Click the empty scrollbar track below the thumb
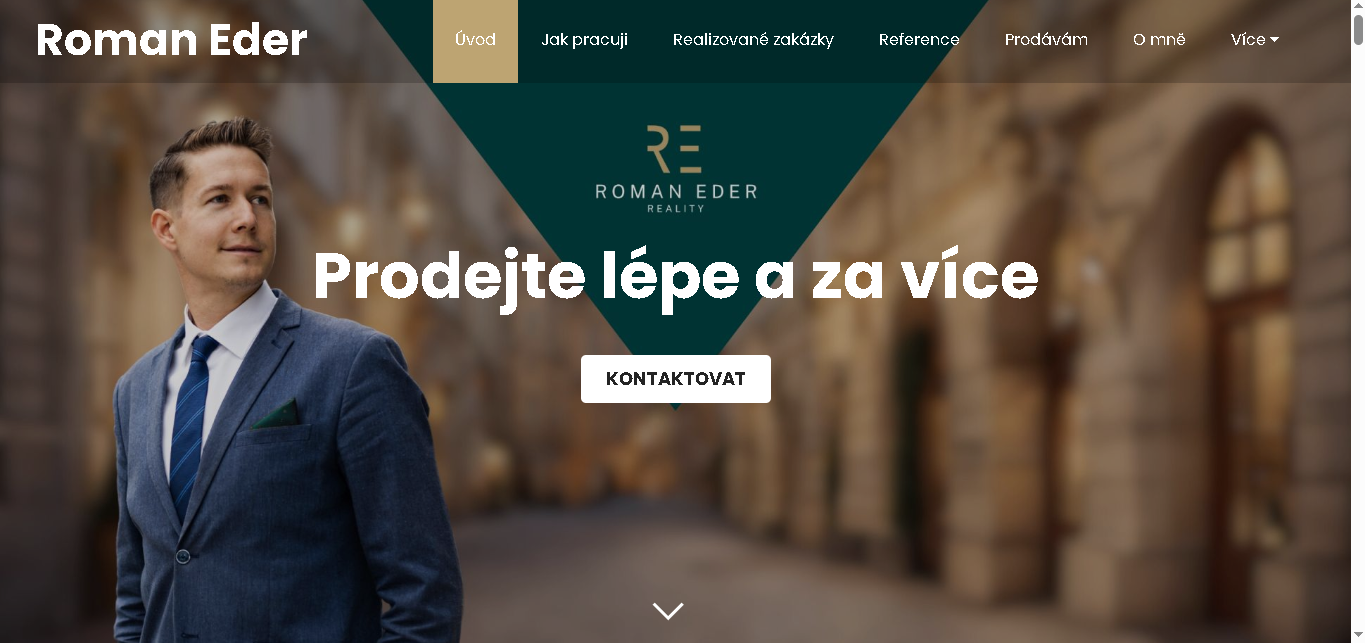1365x643 pixels. (1357, 340)
